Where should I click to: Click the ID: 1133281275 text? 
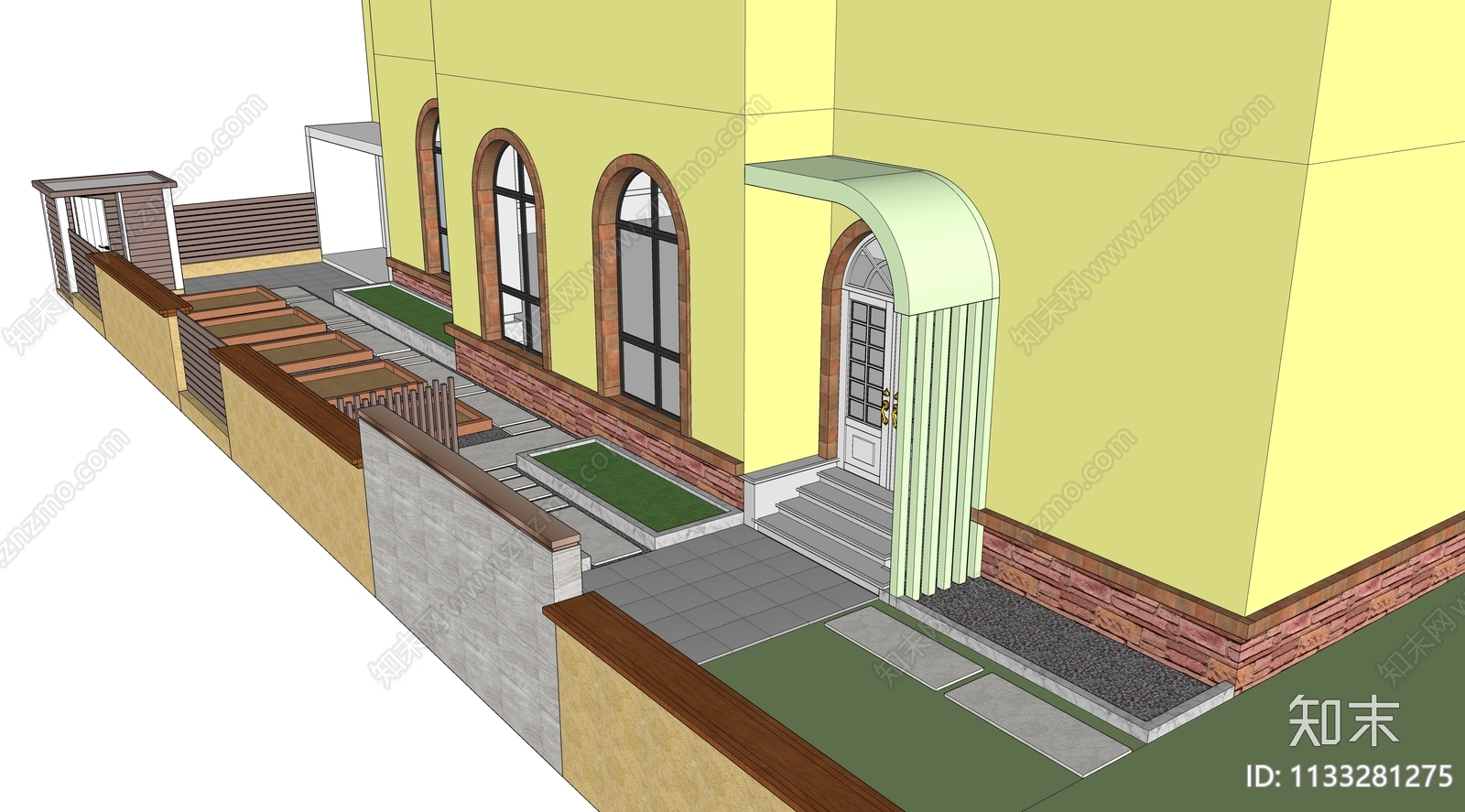[1349, 776]
